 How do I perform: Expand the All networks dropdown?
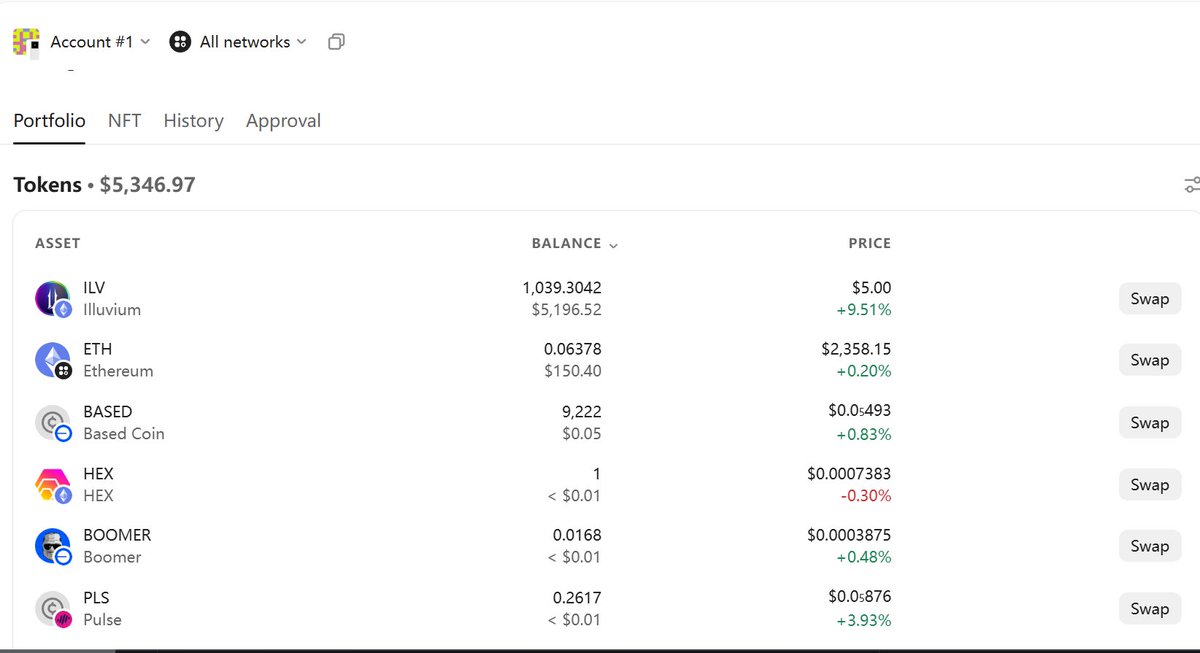[254, 42]
